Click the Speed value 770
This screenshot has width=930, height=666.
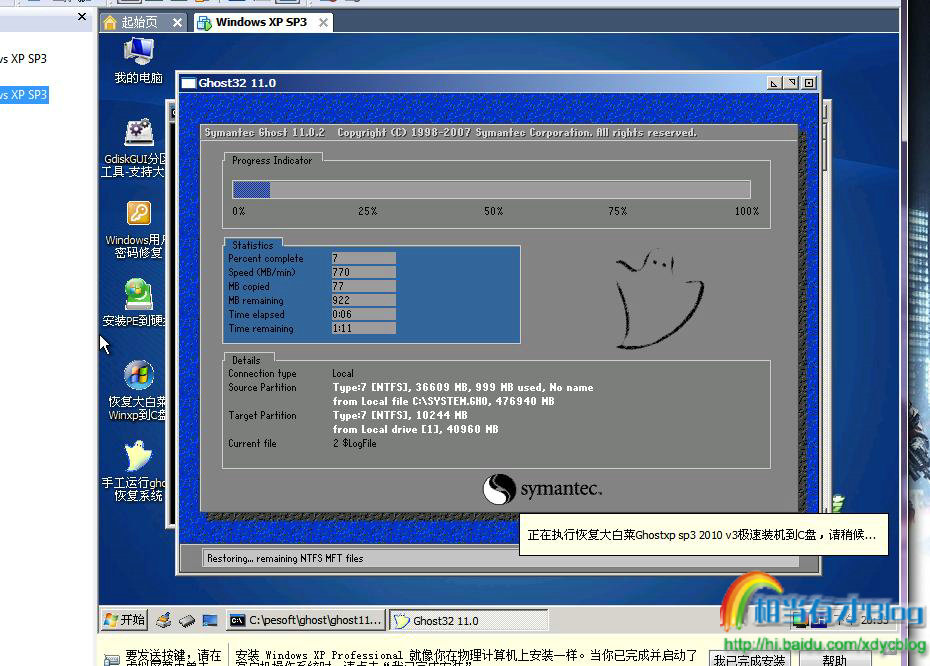364,272
